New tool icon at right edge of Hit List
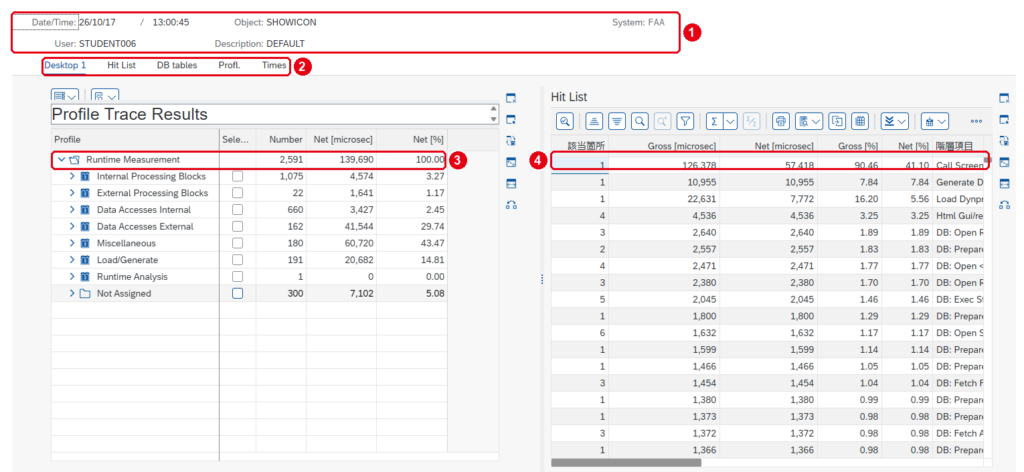The image size is (1024, 472). (x=1004, y=119)
